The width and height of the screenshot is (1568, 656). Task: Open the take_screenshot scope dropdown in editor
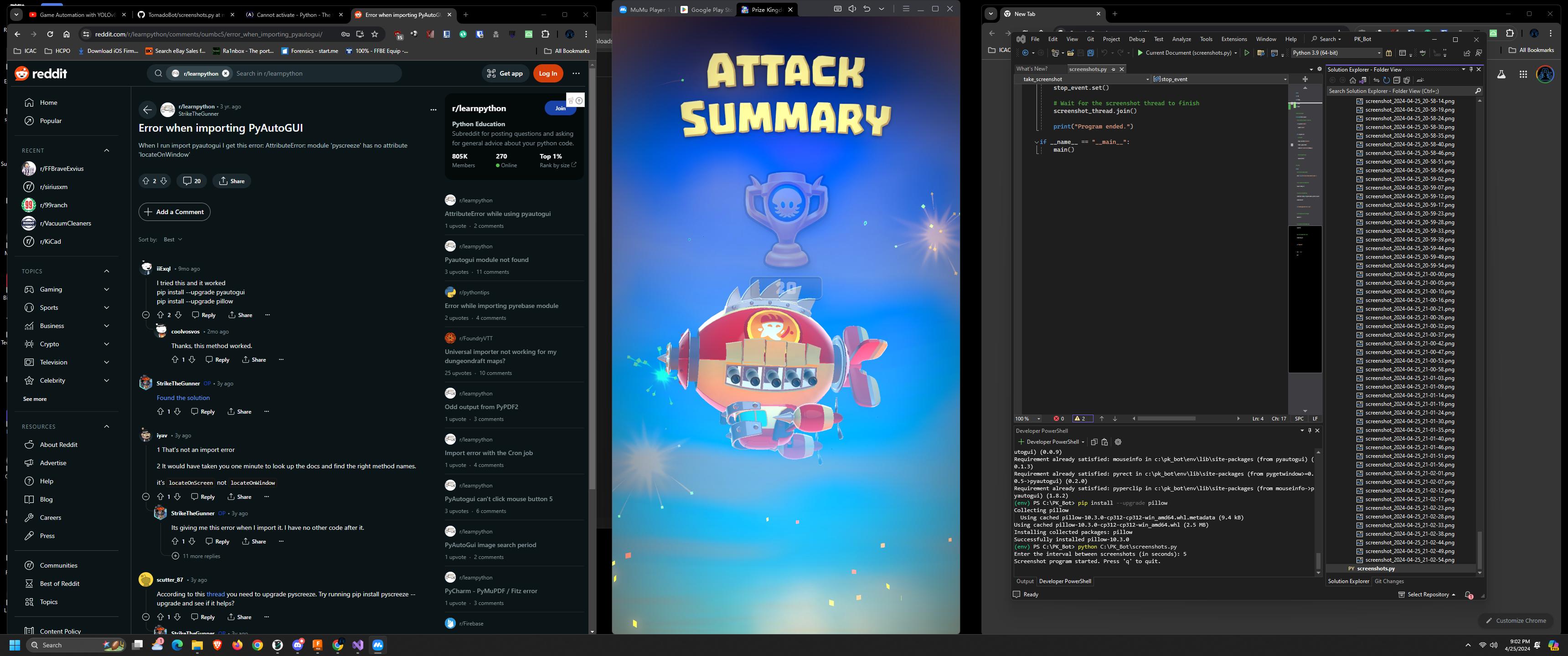[x=1147, y=79]
